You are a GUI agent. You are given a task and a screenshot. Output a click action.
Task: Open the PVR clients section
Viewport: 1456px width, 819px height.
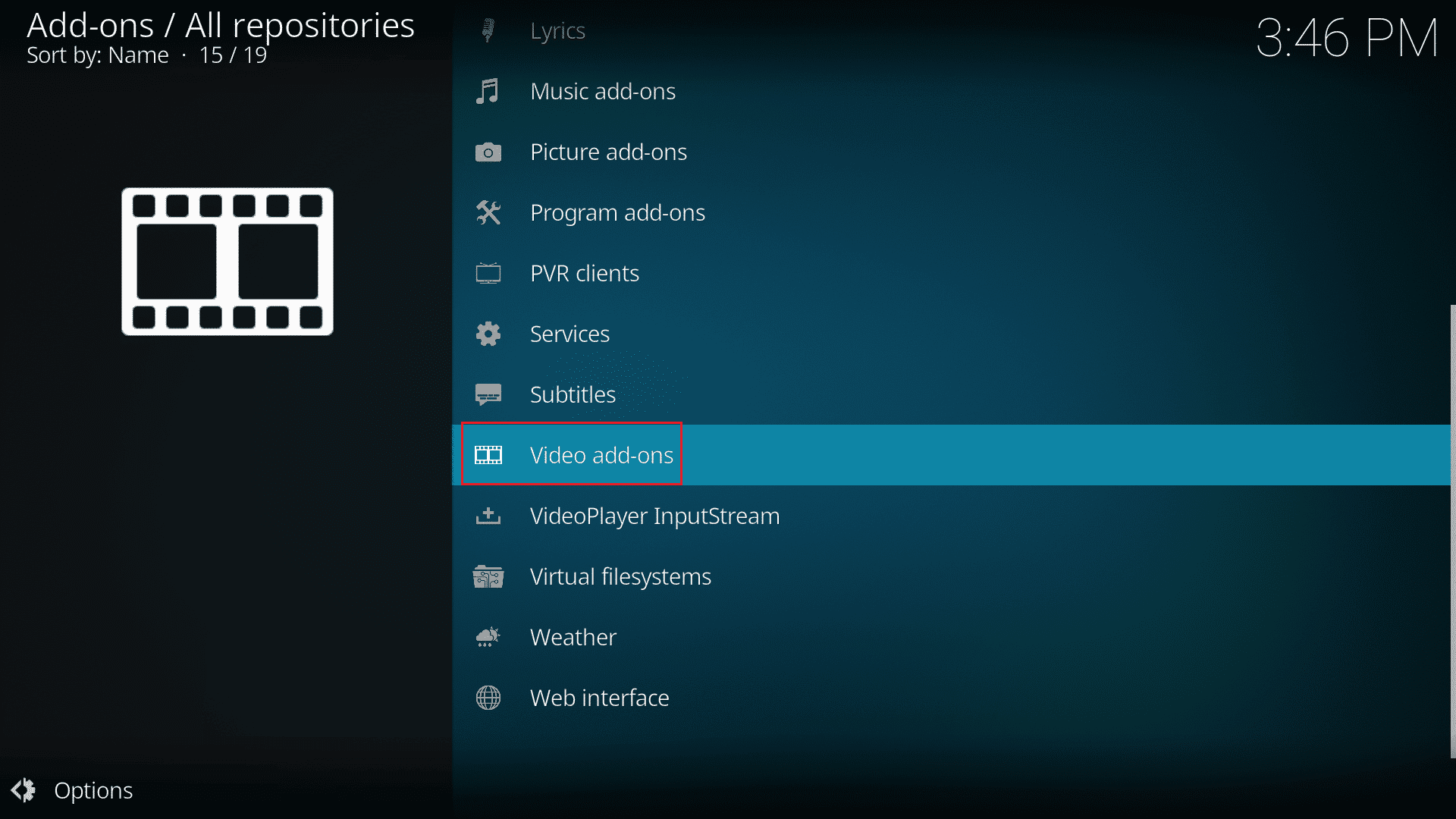click(584, 272)
